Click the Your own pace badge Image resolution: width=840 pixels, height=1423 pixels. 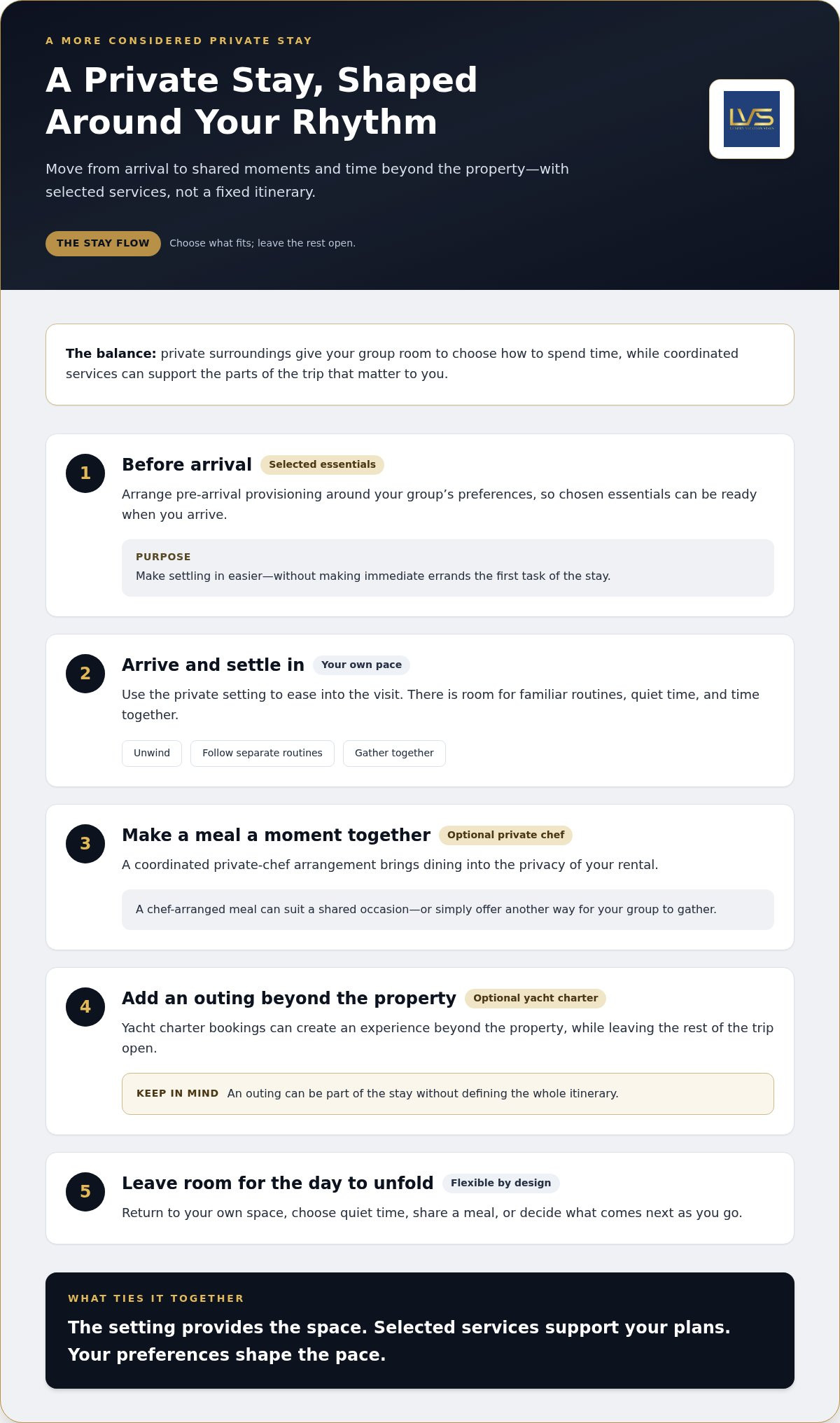361,665
